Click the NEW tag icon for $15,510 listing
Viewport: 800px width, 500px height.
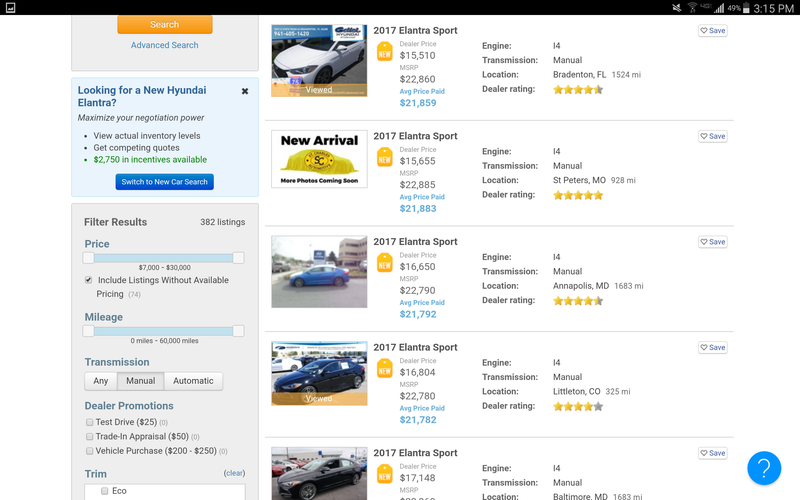coord(385,52)
